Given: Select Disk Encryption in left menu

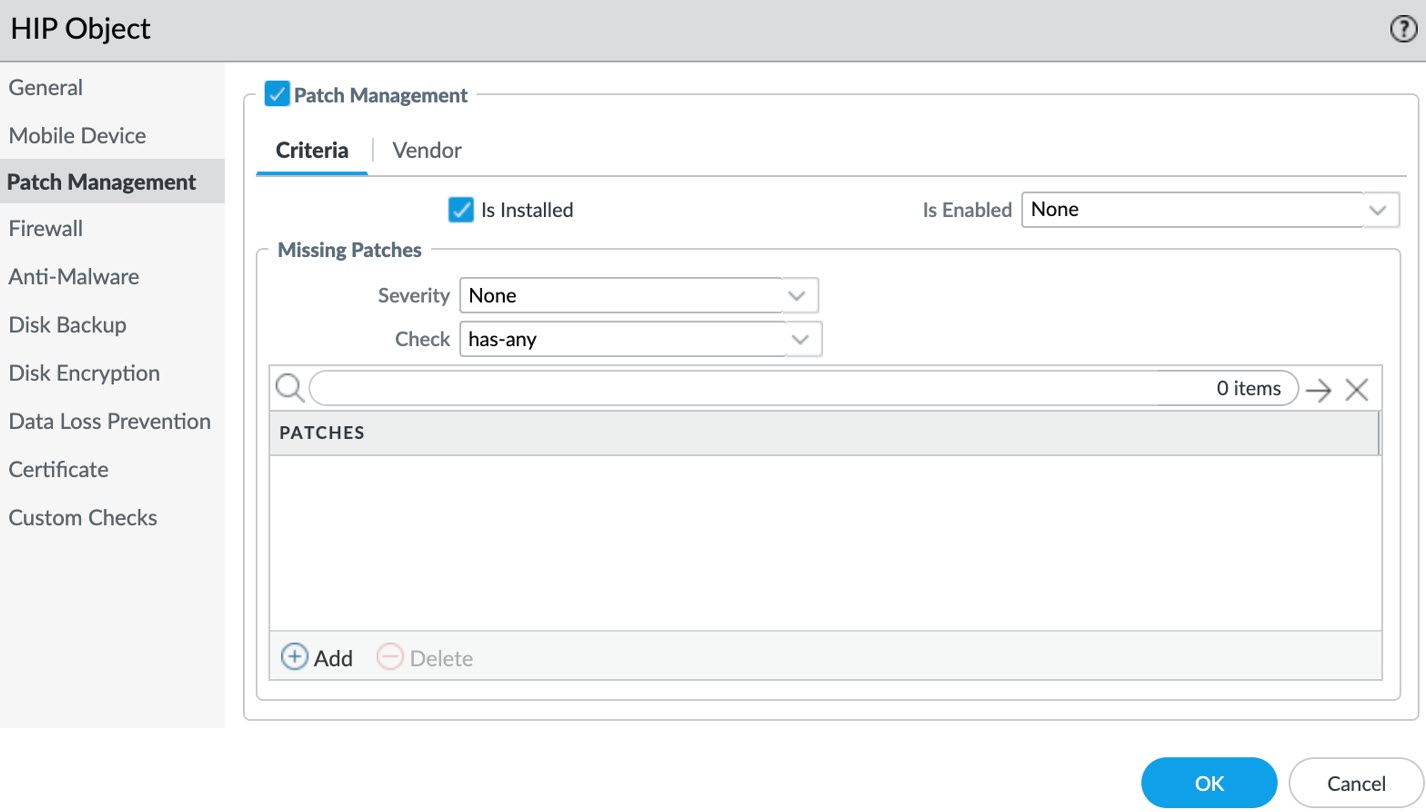Looking at the screenshot, I should point(84,373).
